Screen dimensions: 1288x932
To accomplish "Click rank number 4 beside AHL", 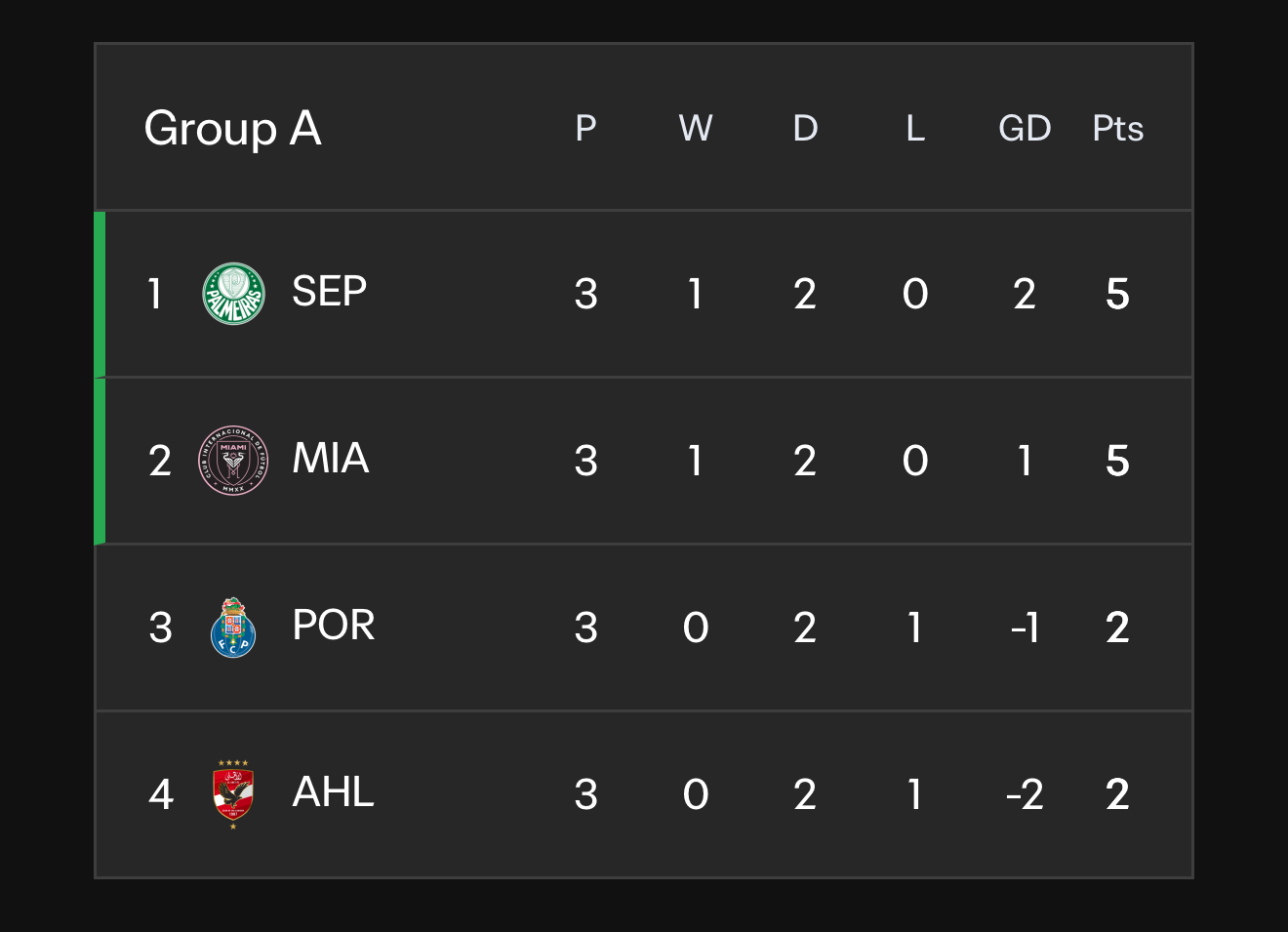I will coord(160,794).
